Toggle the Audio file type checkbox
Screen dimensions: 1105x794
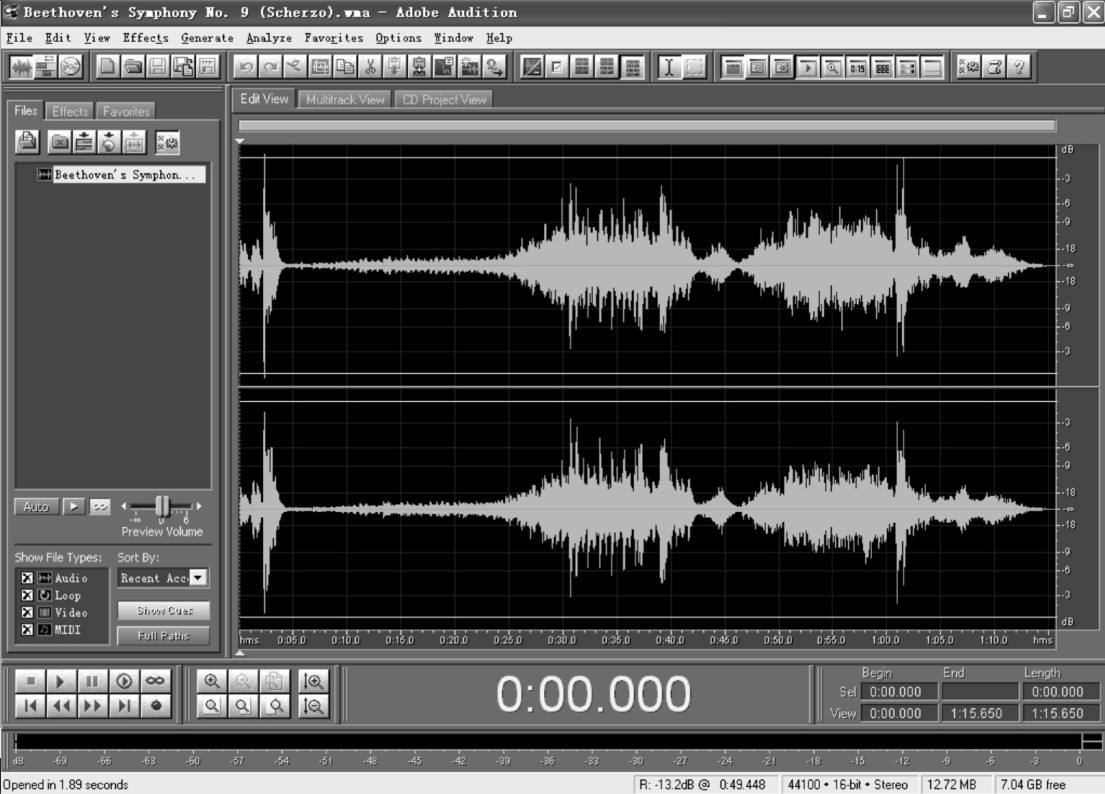click(x=27, y=578)
